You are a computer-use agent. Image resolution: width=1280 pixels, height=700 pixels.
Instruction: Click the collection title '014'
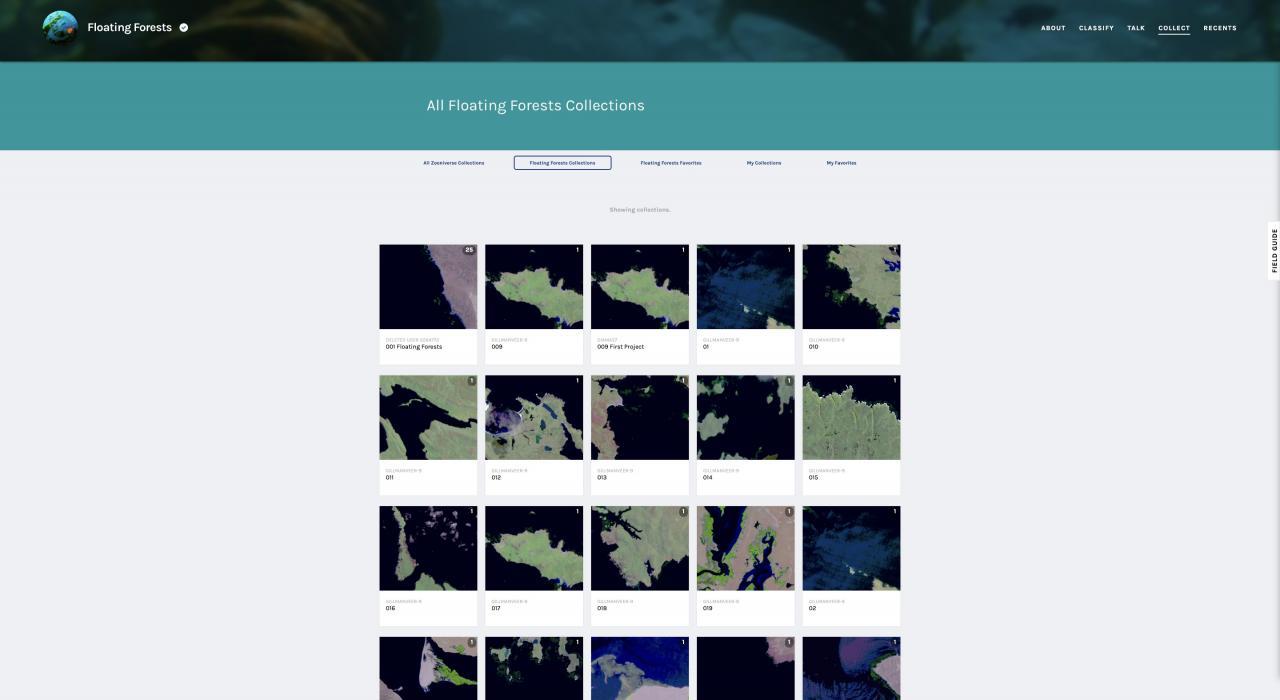tap(708, 478)
